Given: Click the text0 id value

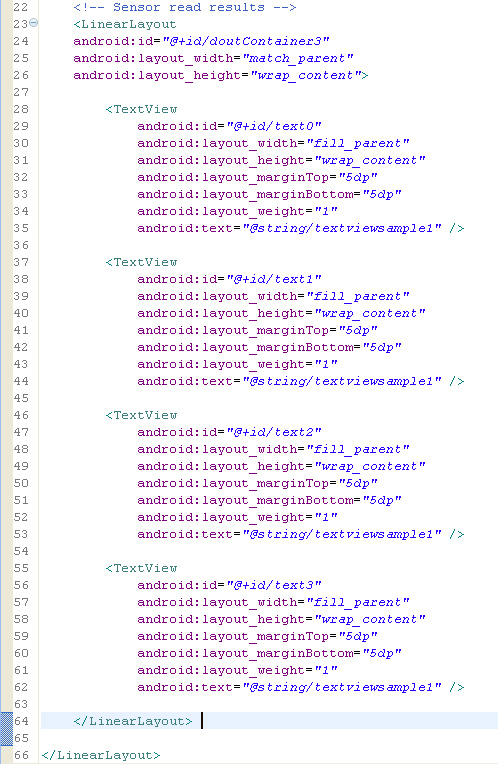Looking at the screenshot, I should pos(274,126).
